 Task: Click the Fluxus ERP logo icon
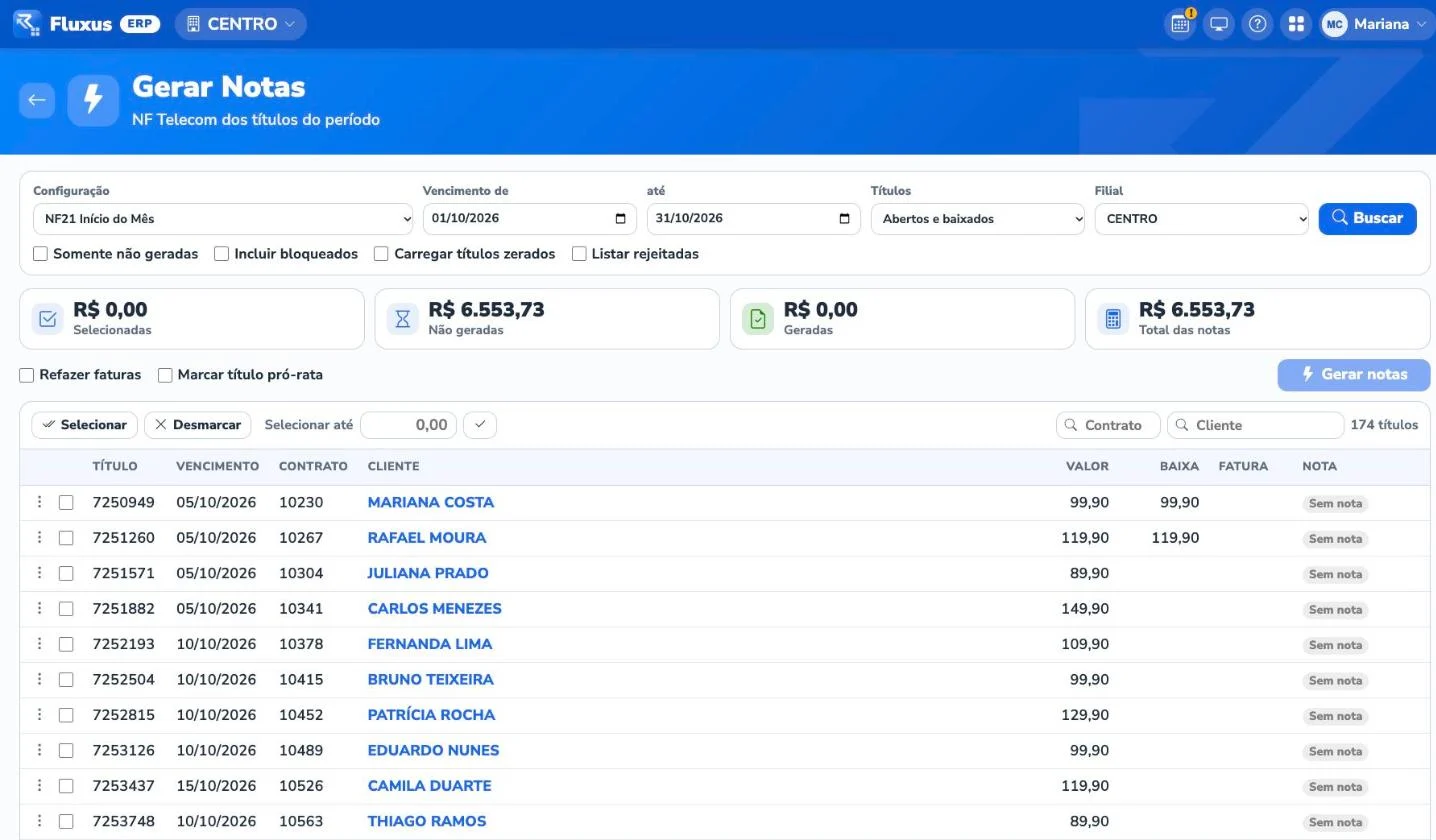[27, 23]
